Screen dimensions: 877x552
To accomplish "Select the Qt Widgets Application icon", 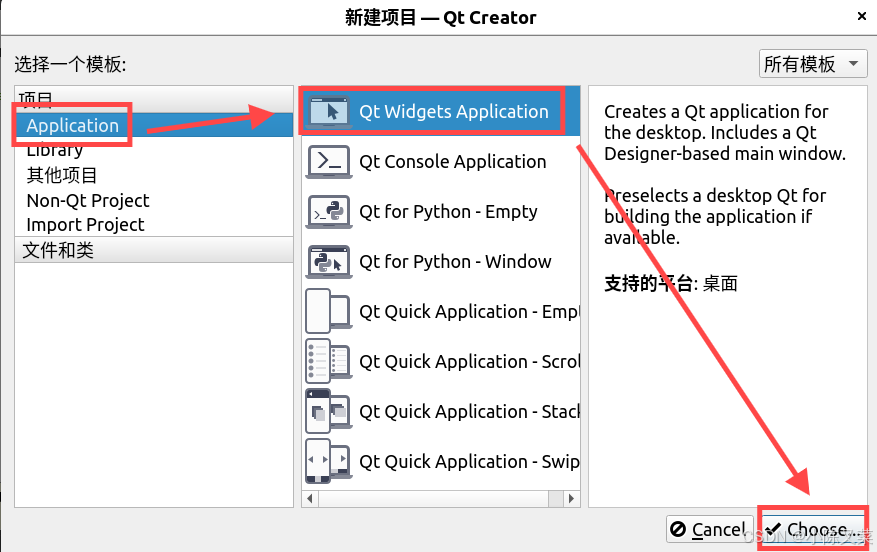I will point(329,111).
